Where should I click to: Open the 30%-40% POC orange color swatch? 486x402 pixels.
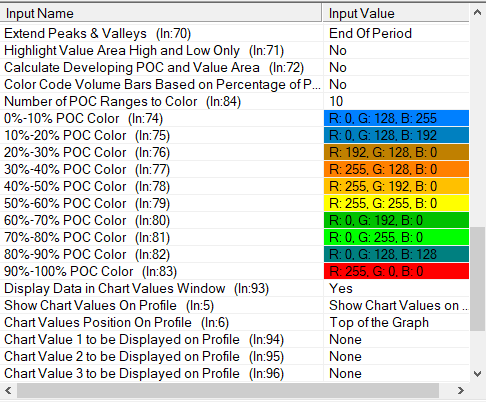[396, 169]
